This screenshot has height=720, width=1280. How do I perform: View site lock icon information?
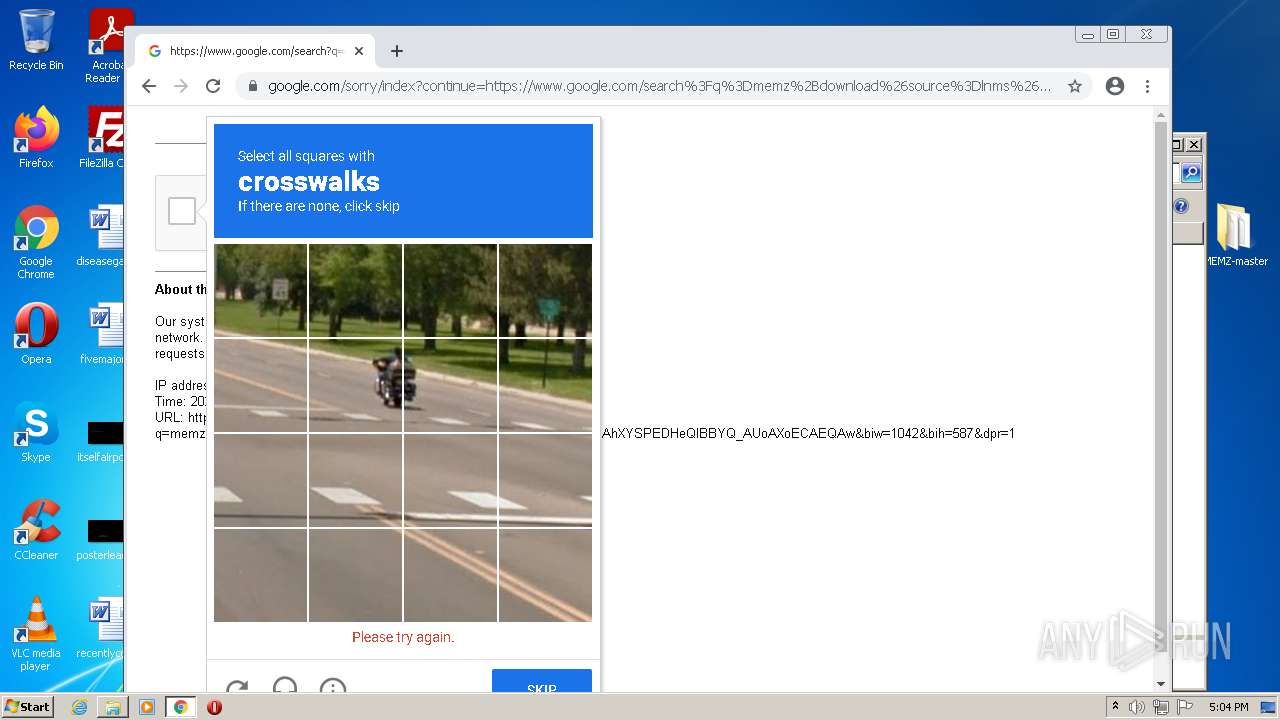(x=253, y=86)
